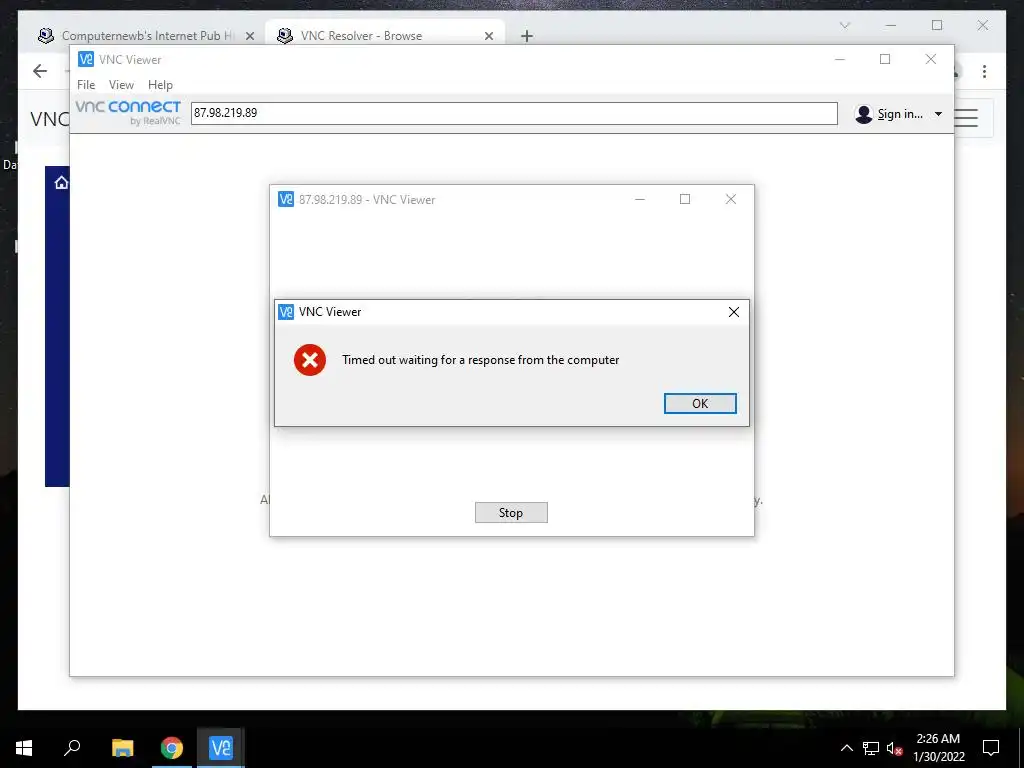Click VNC Viewer taskbar icon
The width and height of the screenshot is (1024, 768).
click(x=221, y=748)
